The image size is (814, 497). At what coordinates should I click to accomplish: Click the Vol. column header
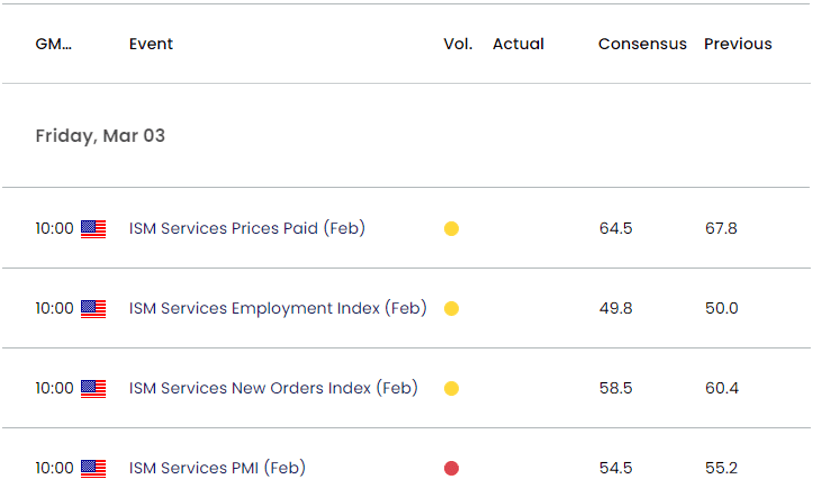pos(457,44)
